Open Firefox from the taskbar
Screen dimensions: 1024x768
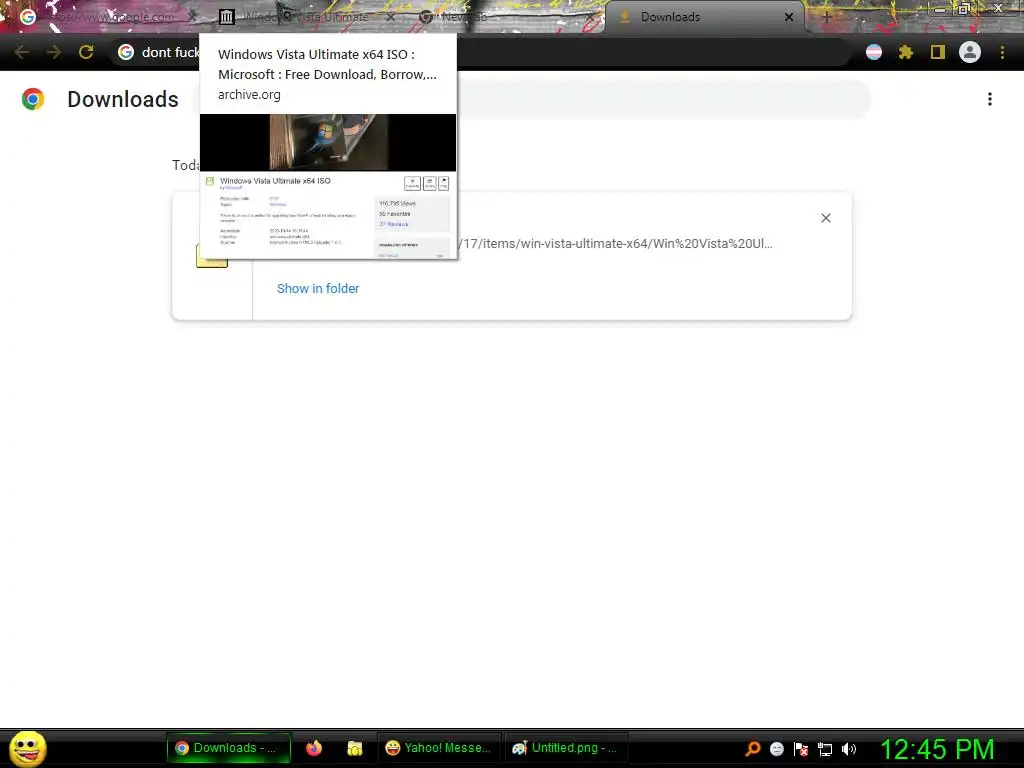click(314, 748)
